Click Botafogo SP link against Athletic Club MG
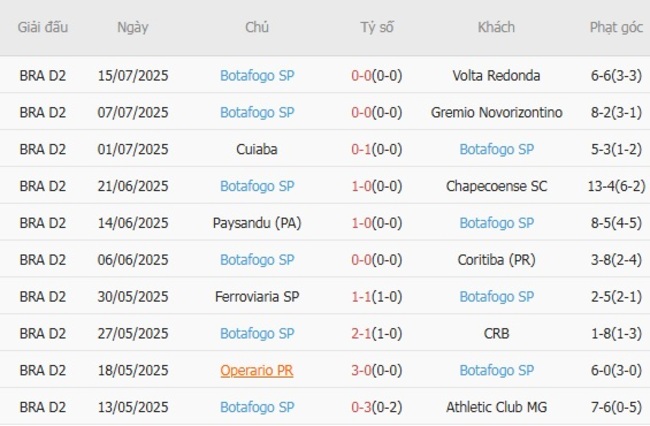Viewport: 650px width, 426px height. [257, 407]
